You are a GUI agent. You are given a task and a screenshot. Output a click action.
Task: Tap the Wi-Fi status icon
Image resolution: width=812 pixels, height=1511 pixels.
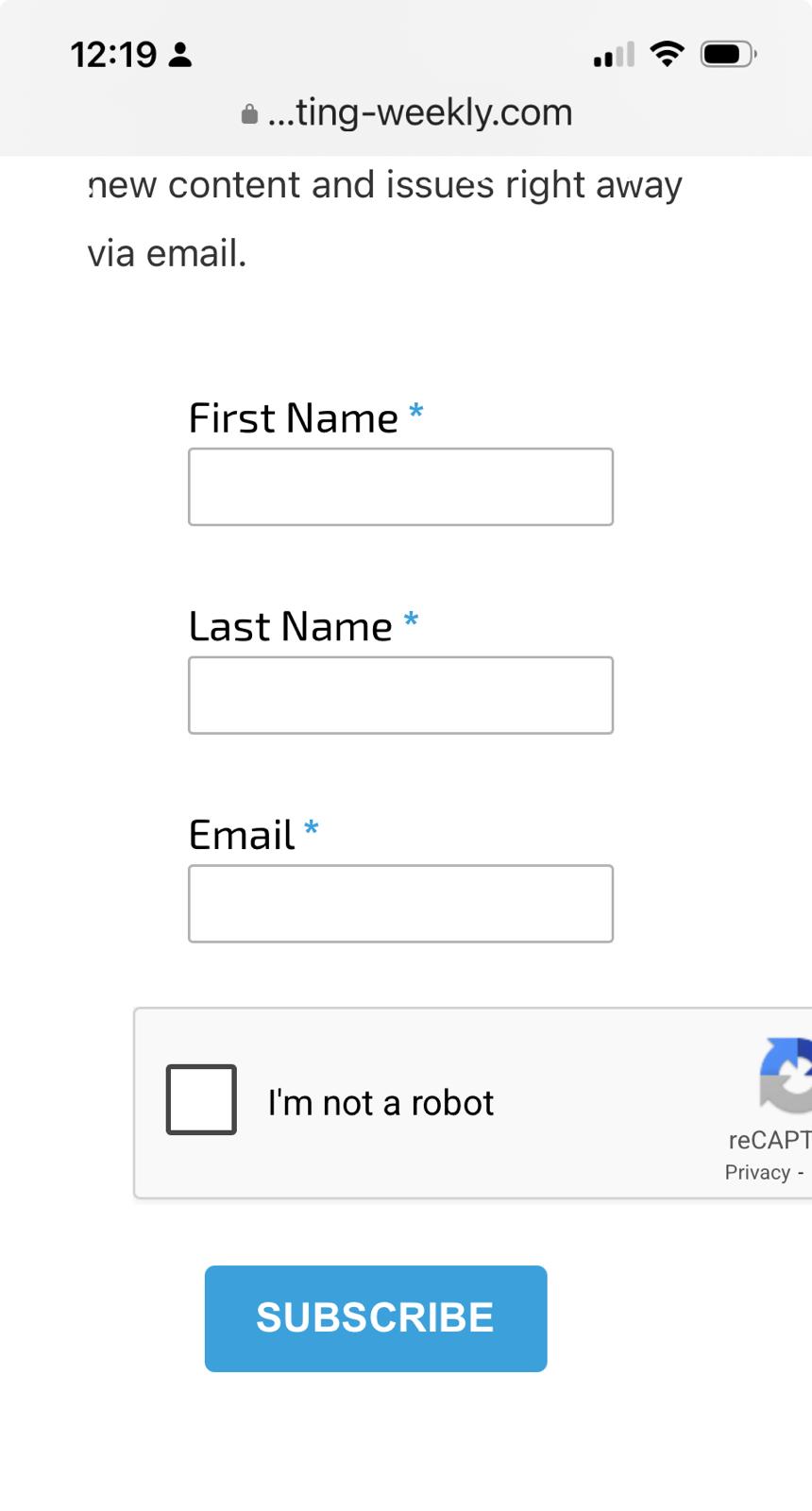(668, 55)
